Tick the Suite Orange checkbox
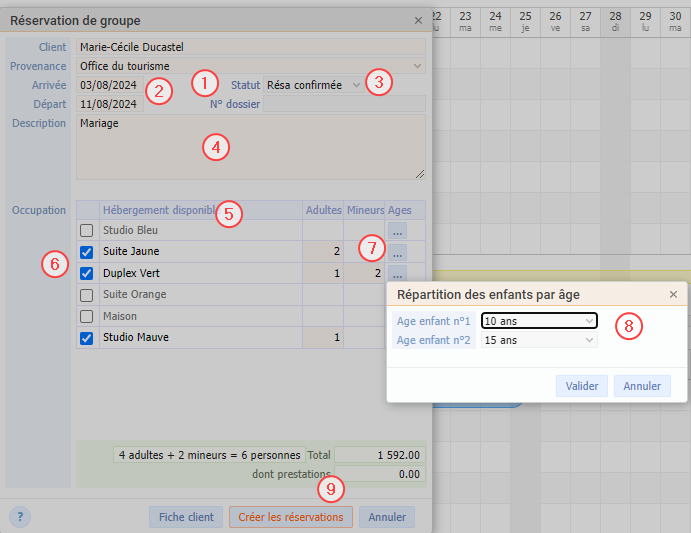691x533 pixels. coord(87,295)
